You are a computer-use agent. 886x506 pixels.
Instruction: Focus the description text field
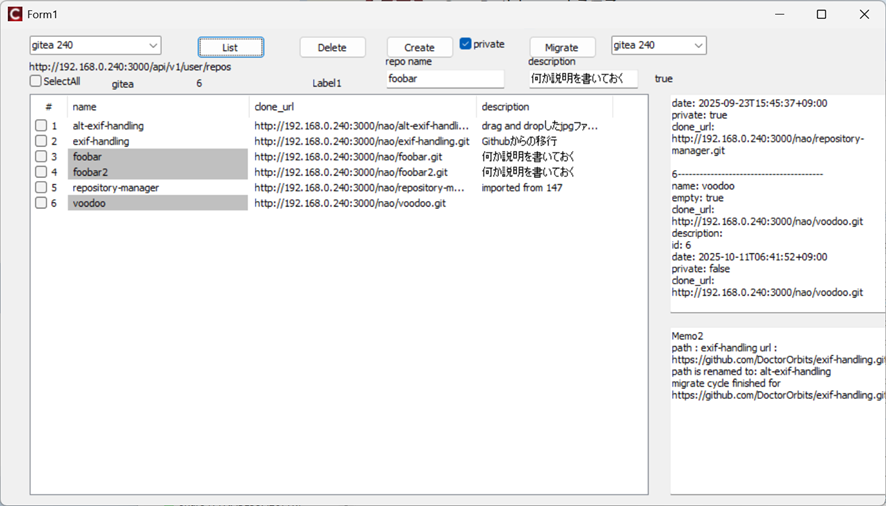[583, 79]
